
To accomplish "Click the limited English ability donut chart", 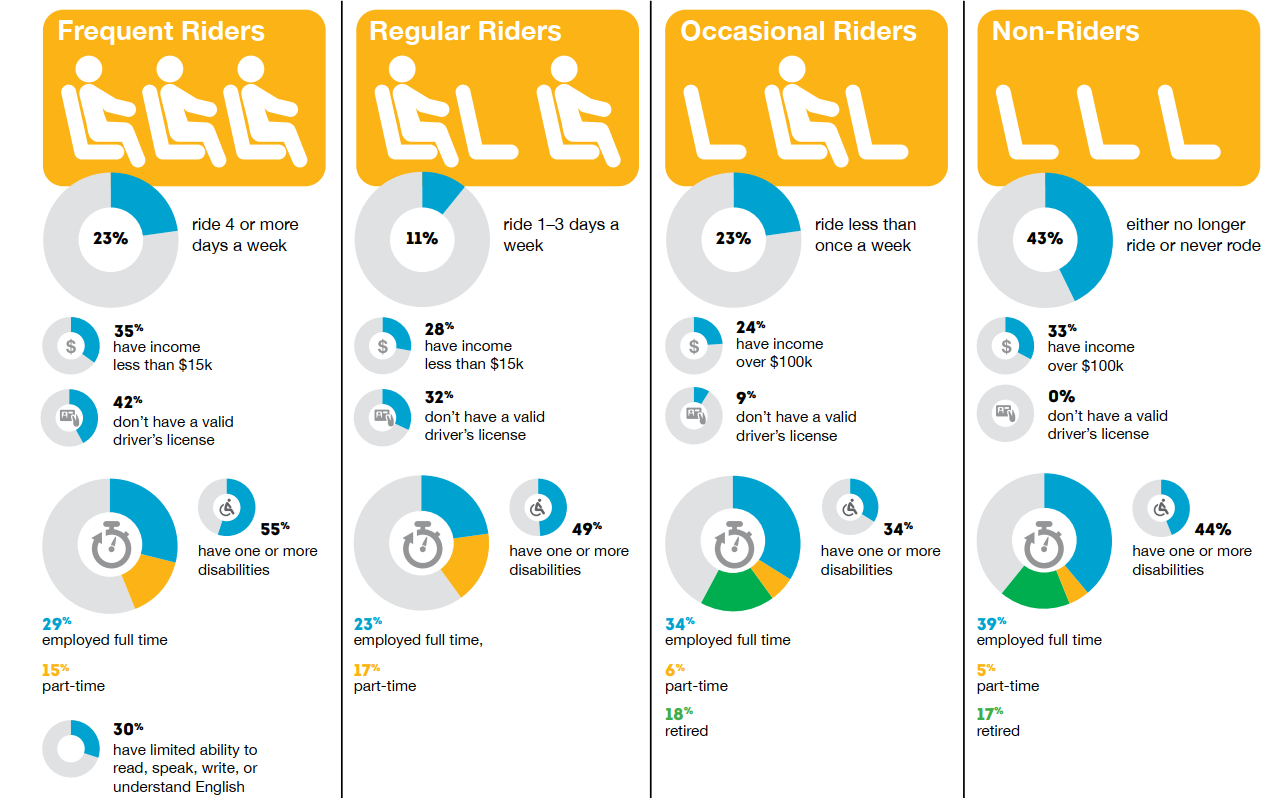I will pyautogui.click(x=71, y=749).
